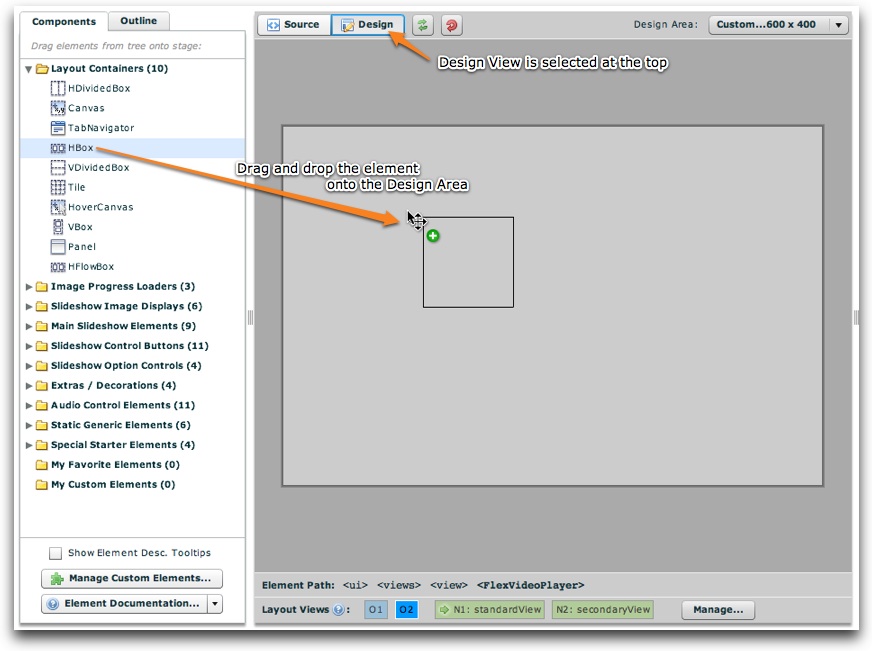Open the Design Area size dropdown
This screenshot has height=651, width=872.
tap(779, 25)
